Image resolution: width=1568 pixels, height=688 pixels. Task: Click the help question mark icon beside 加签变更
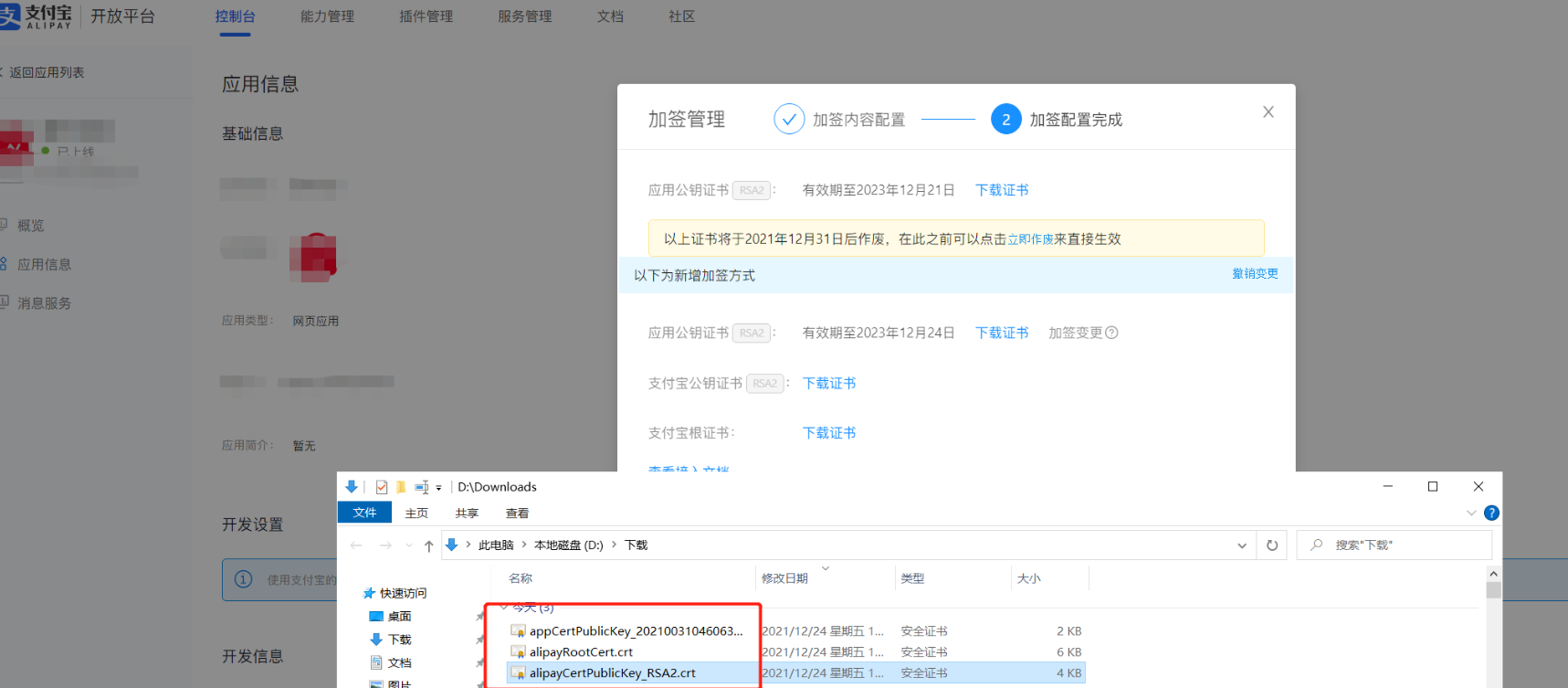pos(1111,333)
